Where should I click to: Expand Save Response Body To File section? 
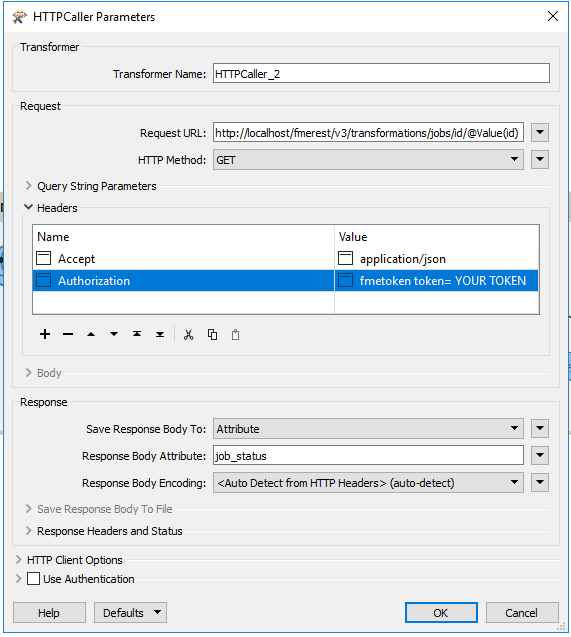tap(28, 509)
